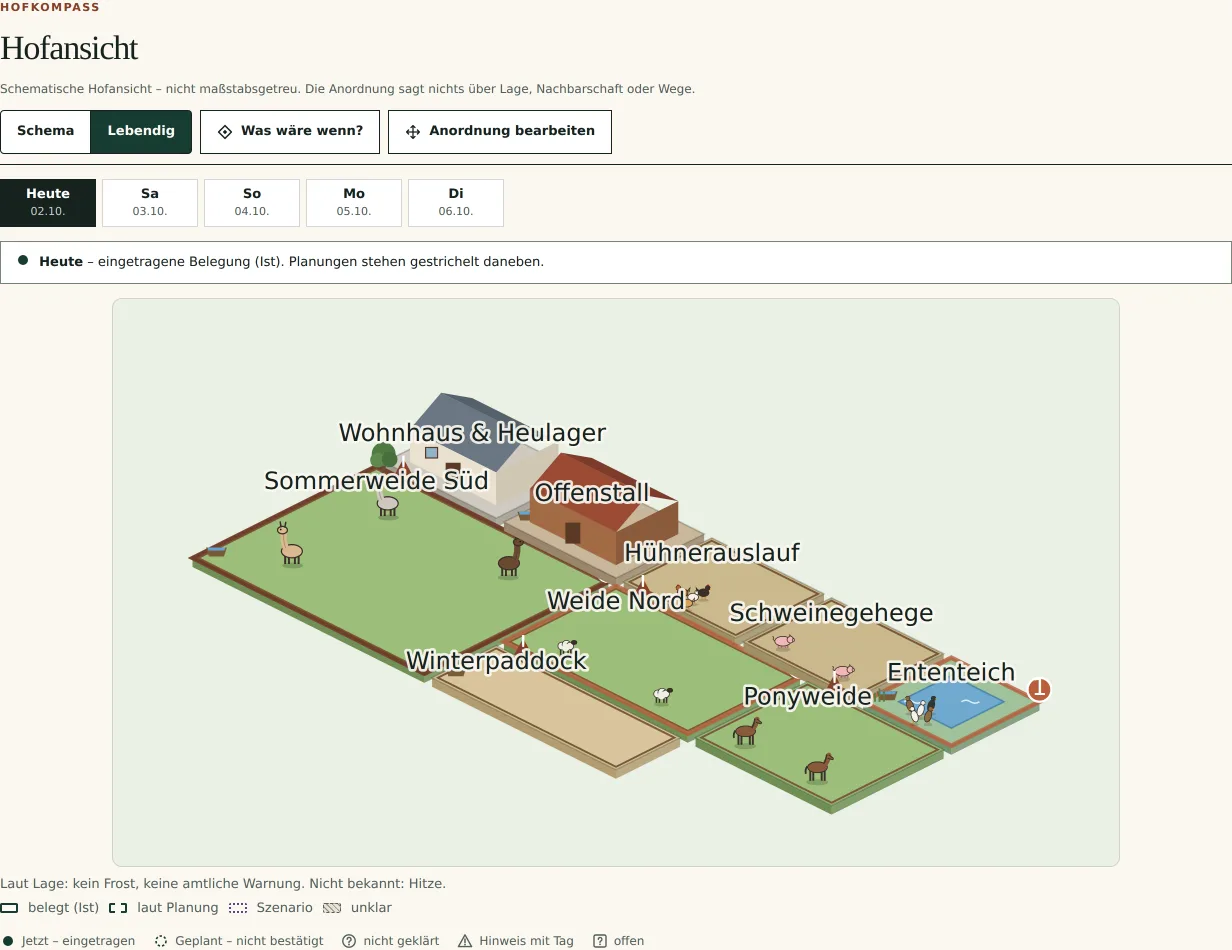Select the Winterpaddock label

496,661
